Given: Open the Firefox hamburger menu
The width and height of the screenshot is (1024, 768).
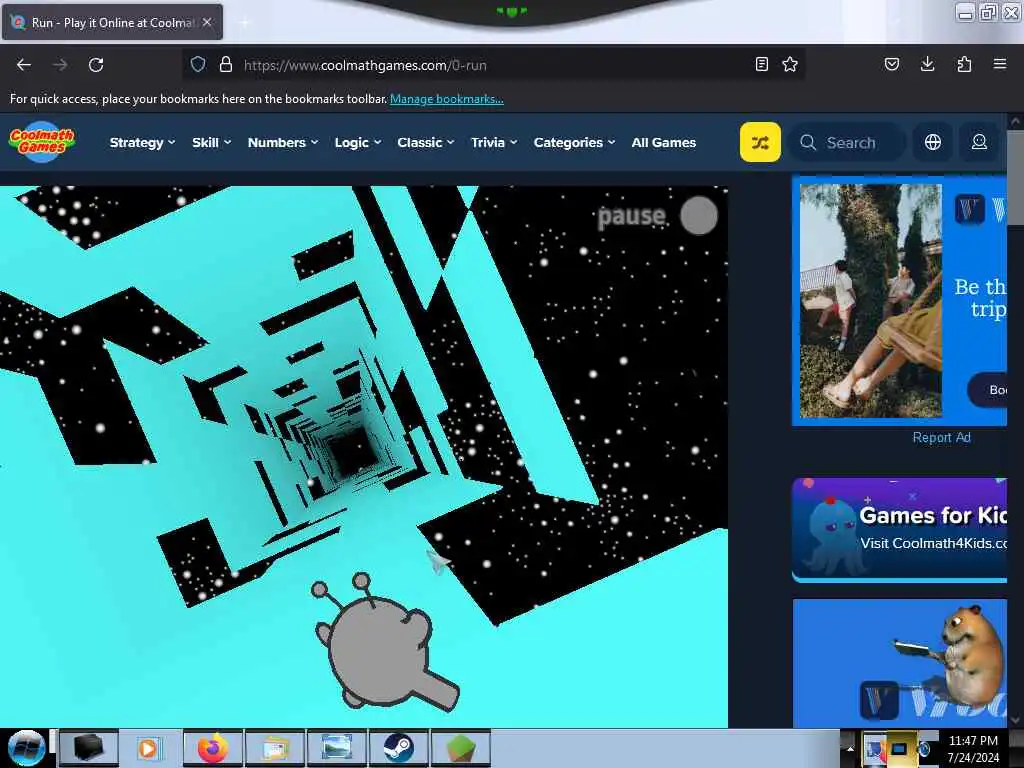Looking at the screenshot, I should [x=1000, y=64].
